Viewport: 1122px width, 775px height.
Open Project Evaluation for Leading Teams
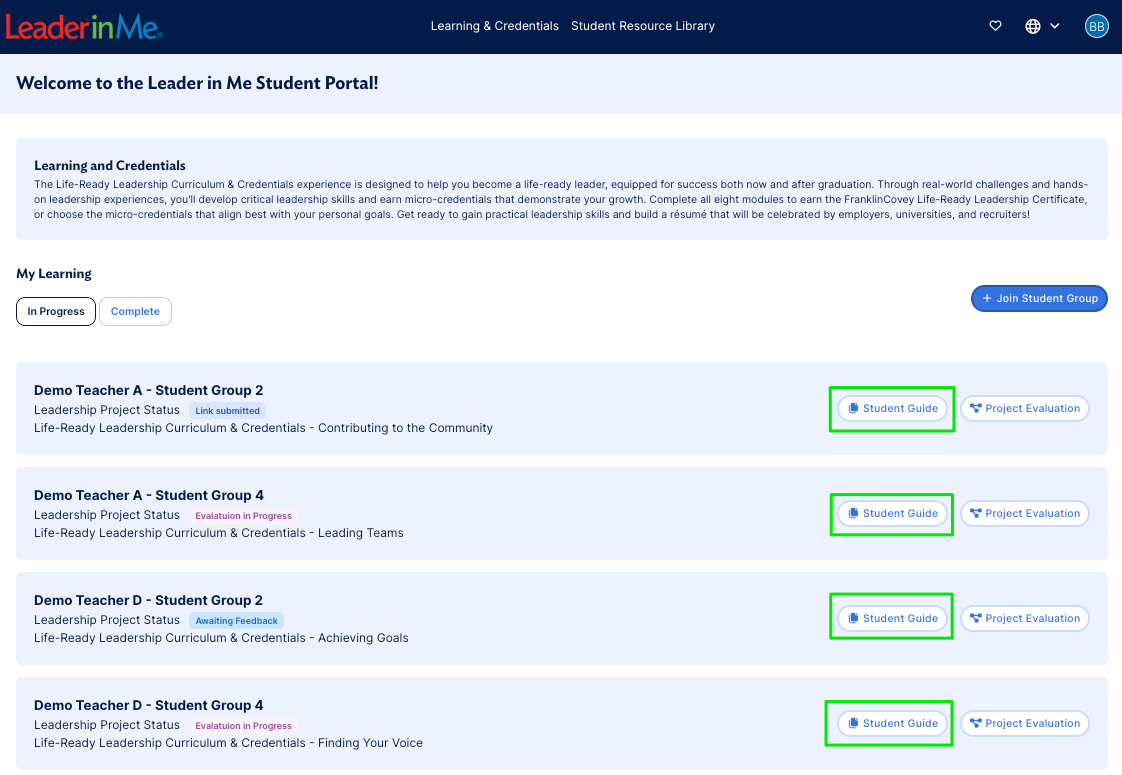1024,513
